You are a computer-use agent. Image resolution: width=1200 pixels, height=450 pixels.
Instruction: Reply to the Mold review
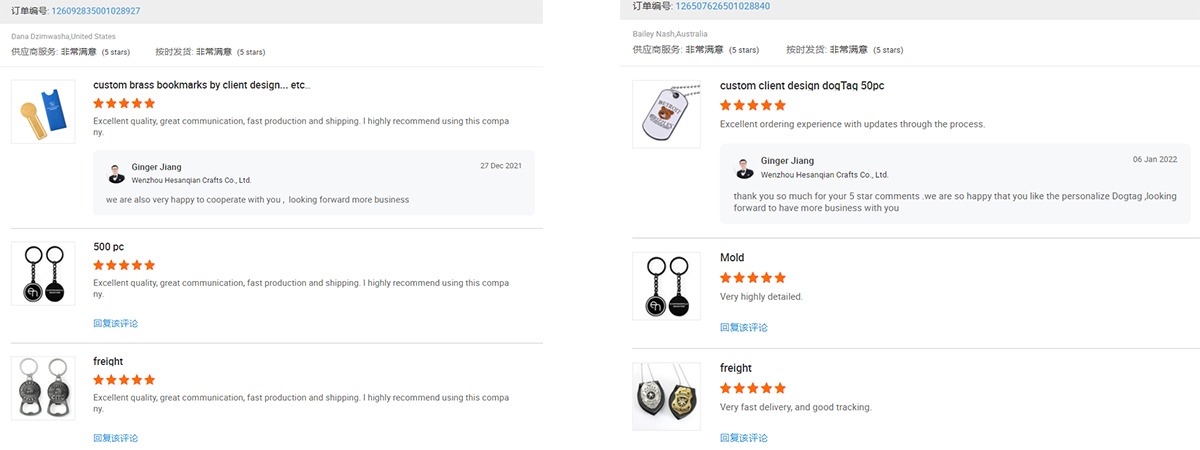[x=743, y=327]
